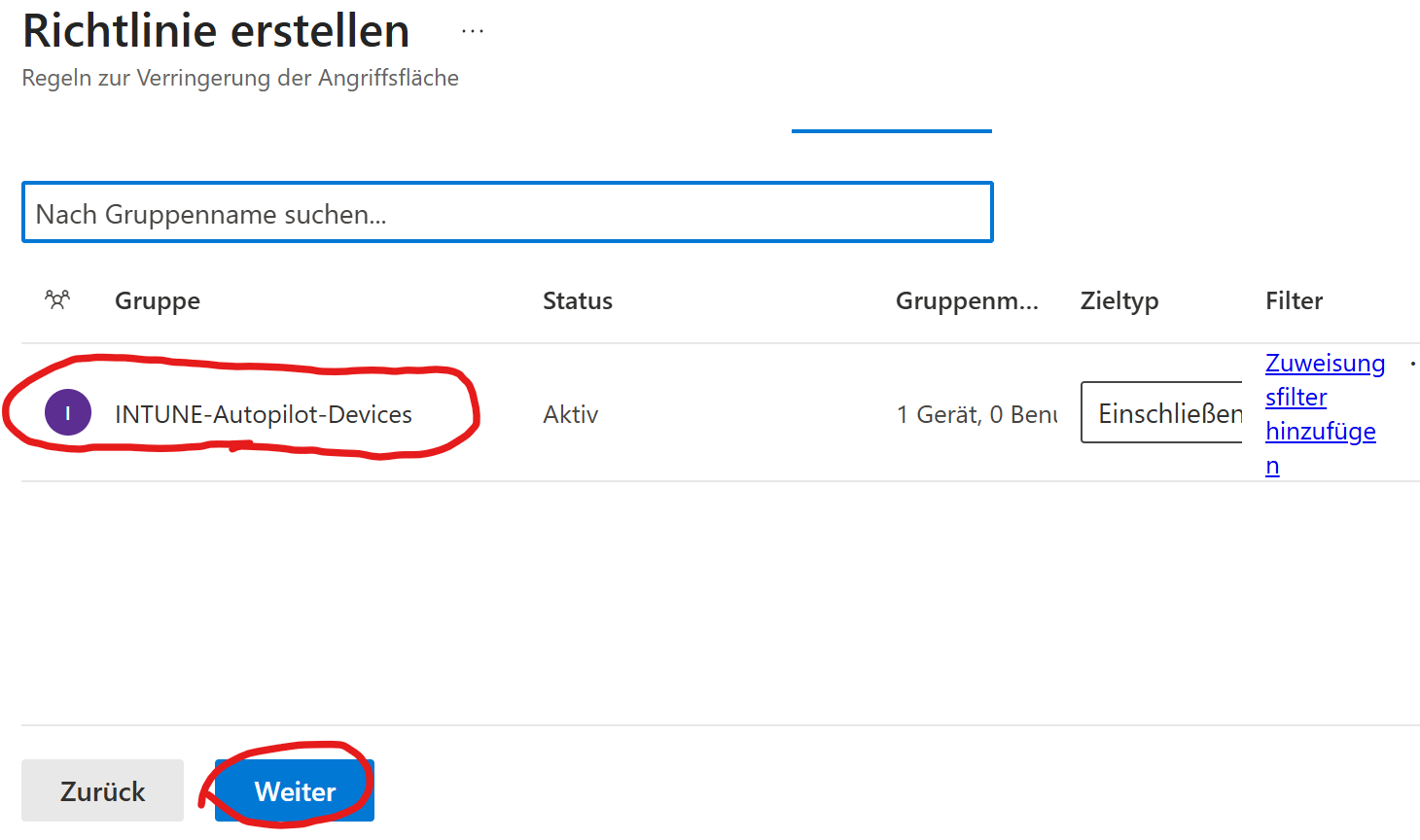Click the "Regeln zur Verringerung der Angriffsfläche" subtitle
The image size is (1420, 840).
(x=240, y=78)
